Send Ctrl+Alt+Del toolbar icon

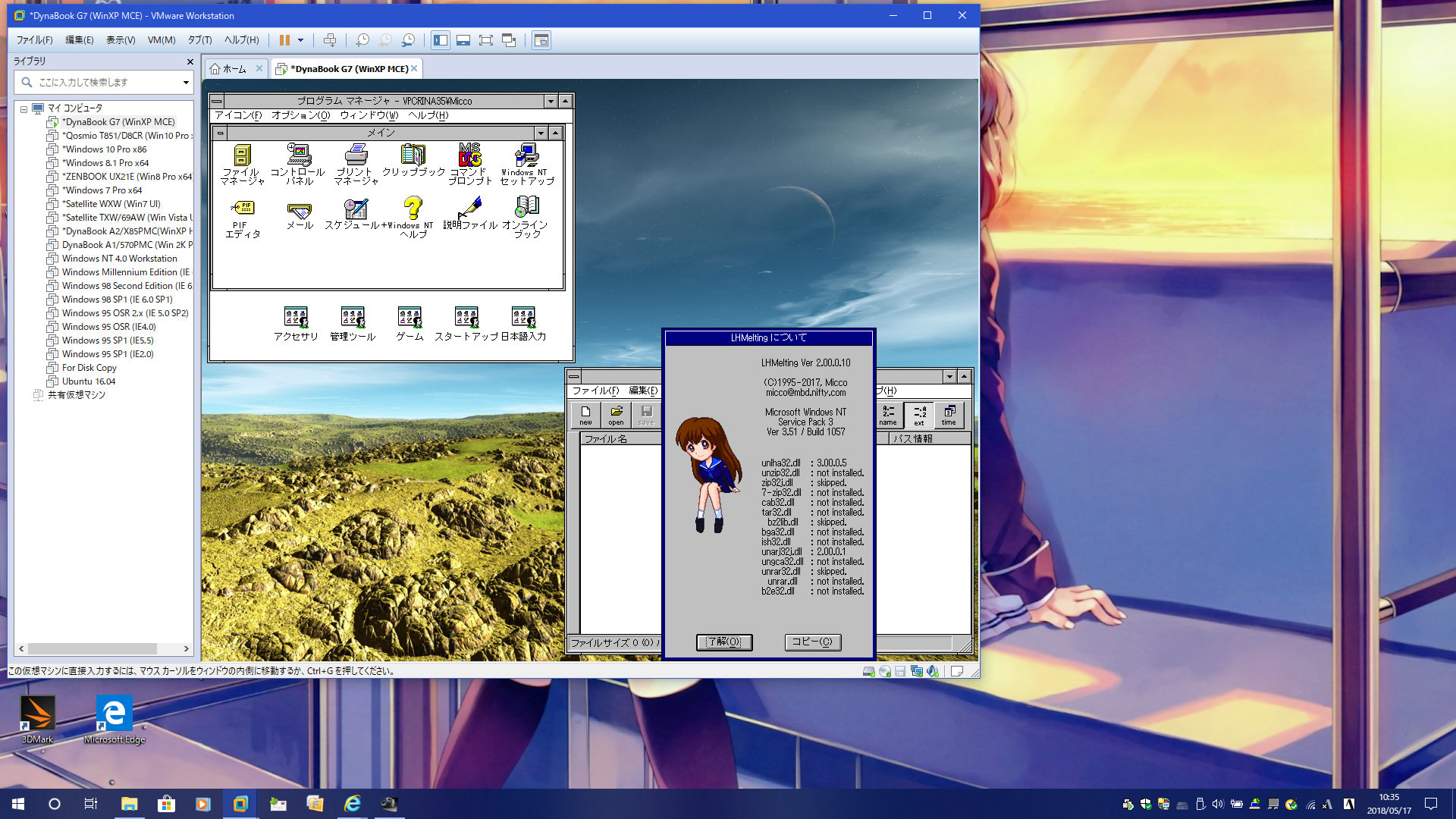click(x=330, y=40)
